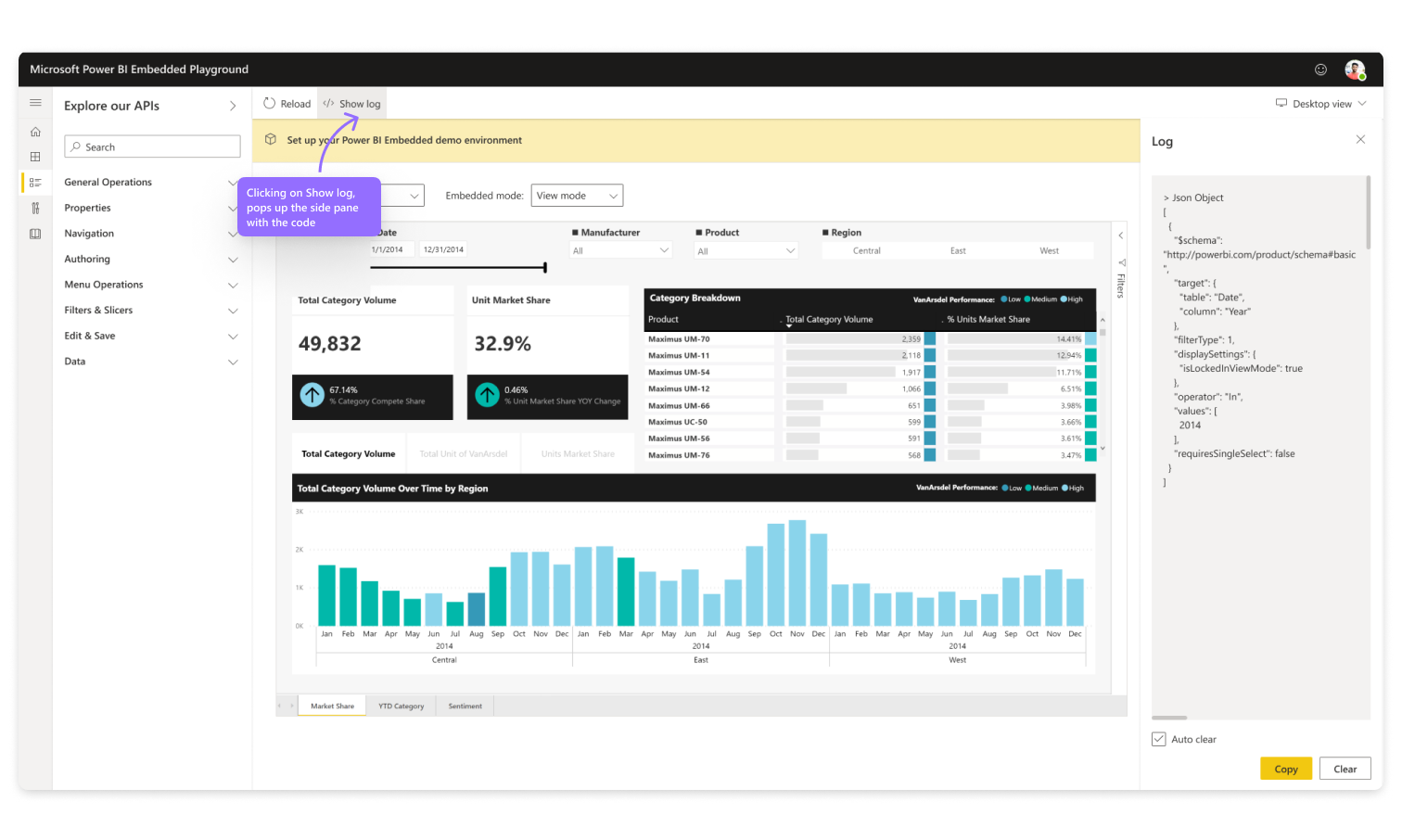Select the Maximus UC-50 table row
The image size is (1402, 840).
pos(871,422)
